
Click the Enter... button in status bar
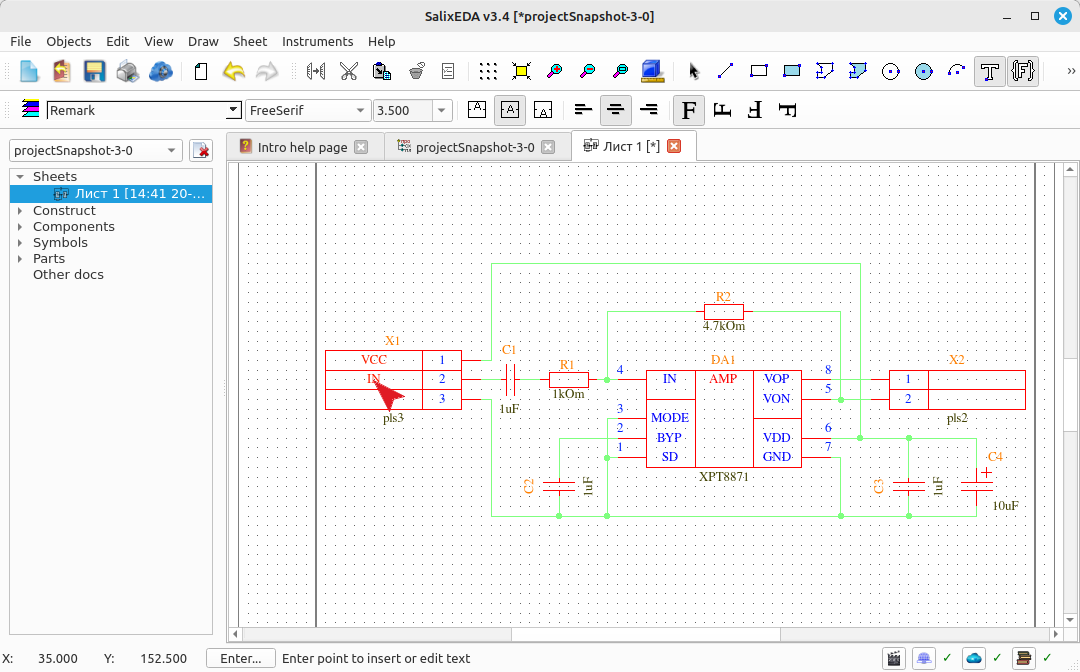pos(240,658)
